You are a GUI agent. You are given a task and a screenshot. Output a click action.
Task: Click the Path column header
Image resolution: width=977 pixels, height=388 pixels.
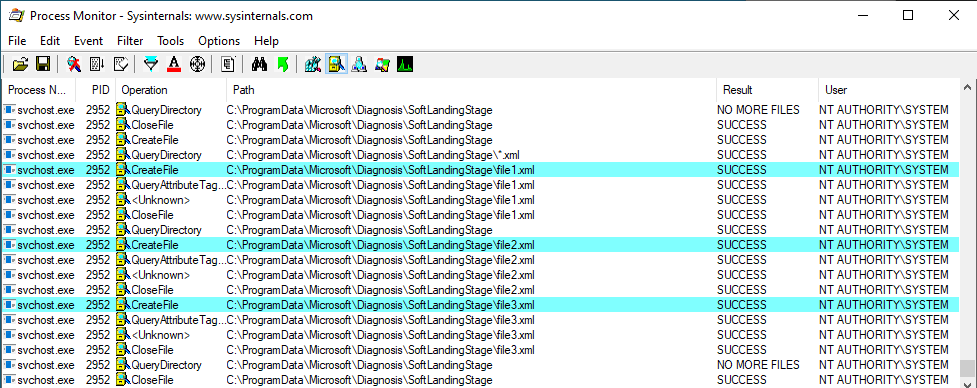pyautogui.click(x=472, y=90)
